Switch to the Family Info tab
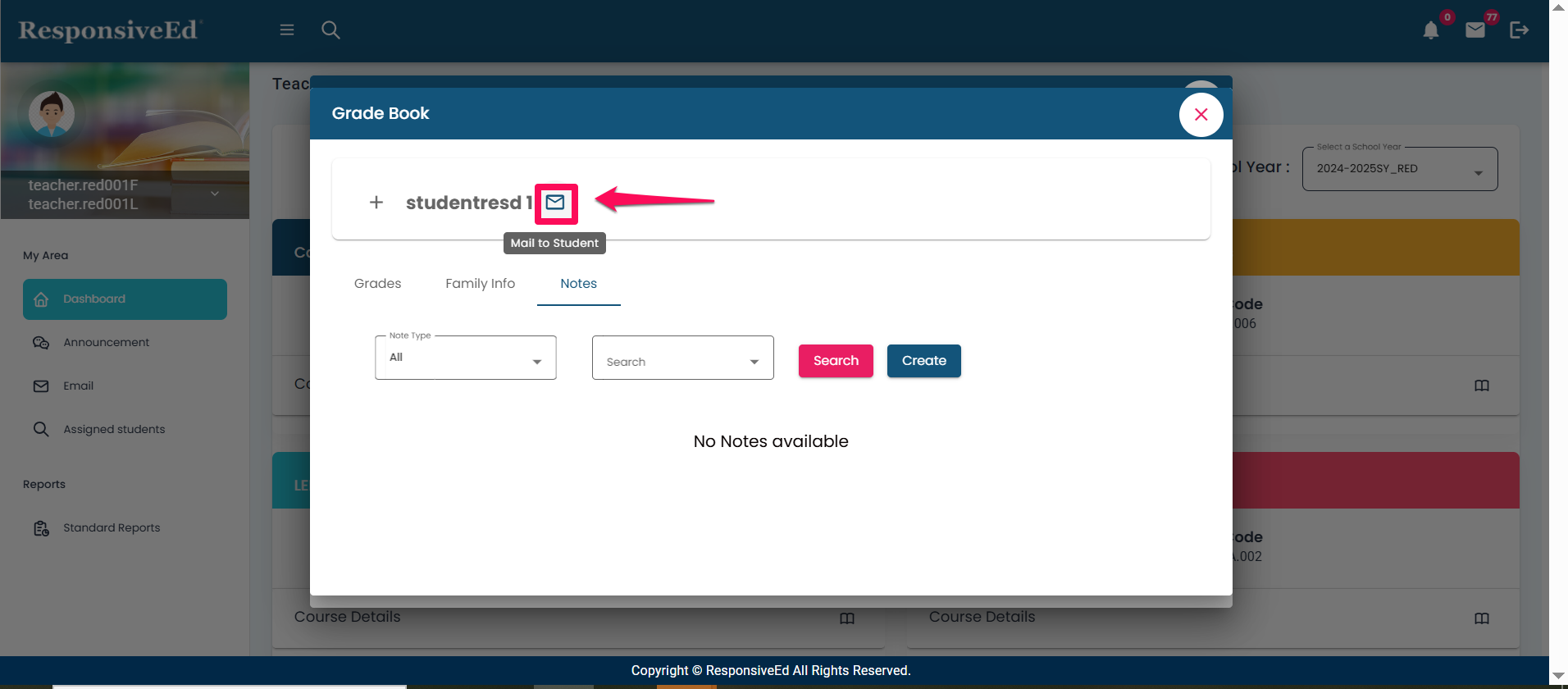The width and height of the screenshot is (1568, 689). (480, 284)
